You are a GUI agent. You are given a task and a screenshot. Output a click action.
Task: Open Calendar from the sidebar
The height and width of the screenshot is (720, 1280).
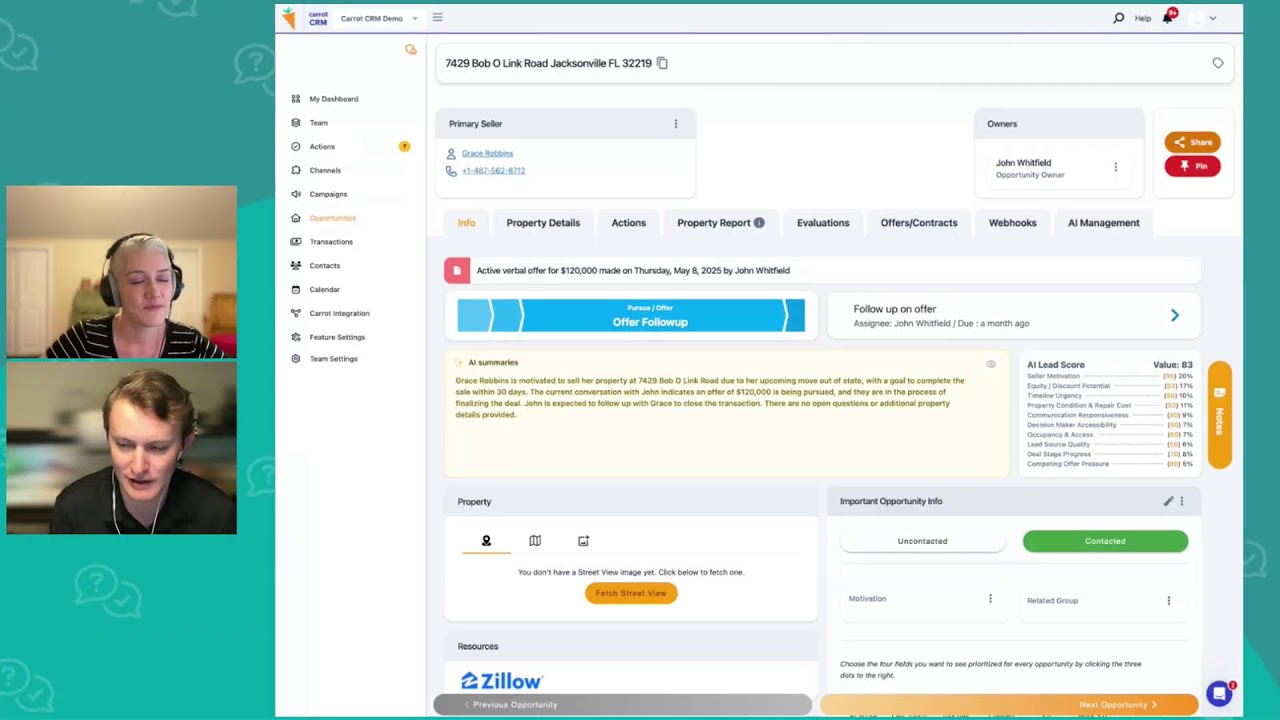pyautogui.click(x=324, y=290)
